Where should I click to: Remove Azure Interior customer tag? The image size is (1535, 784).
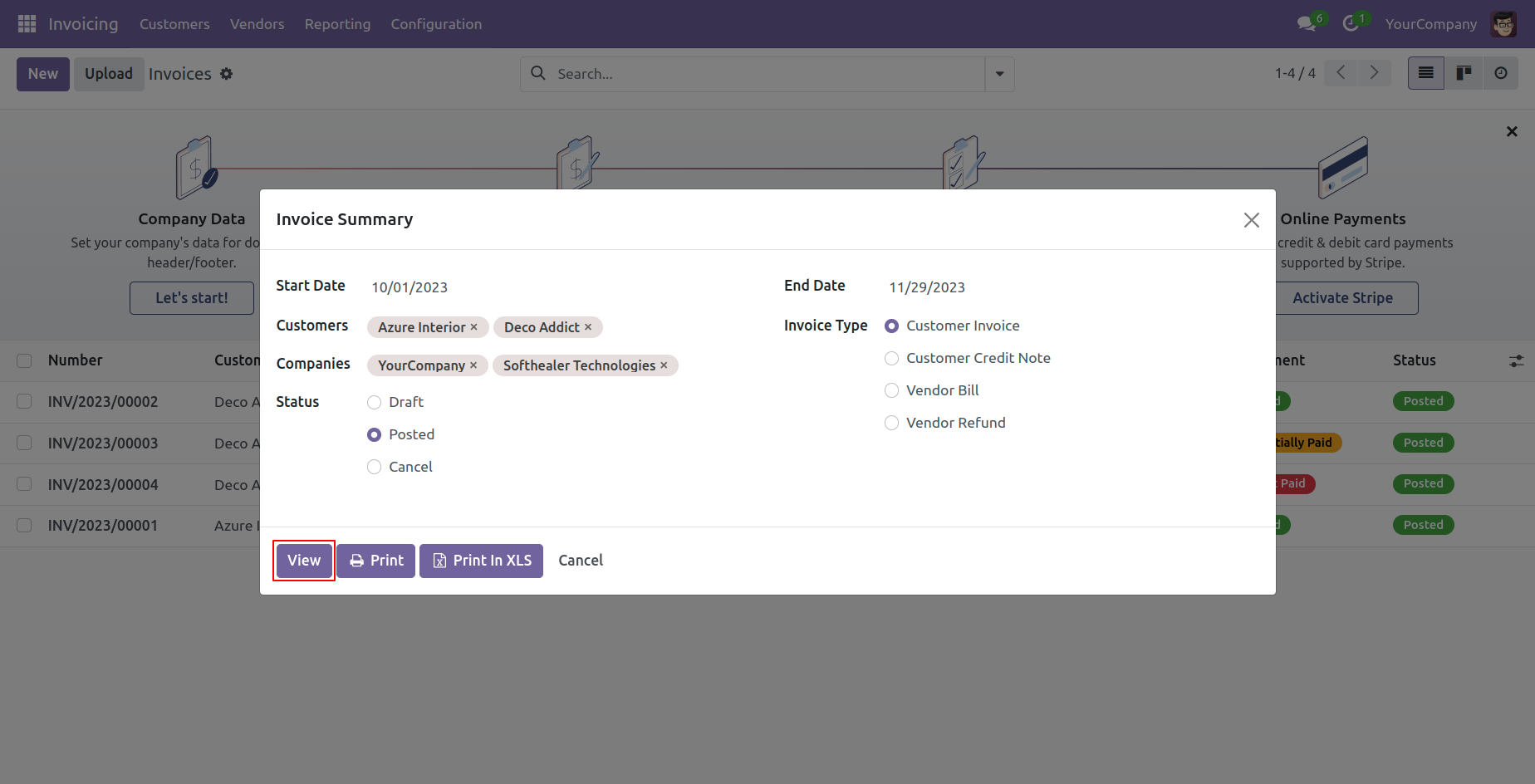[x=474, y=327]
